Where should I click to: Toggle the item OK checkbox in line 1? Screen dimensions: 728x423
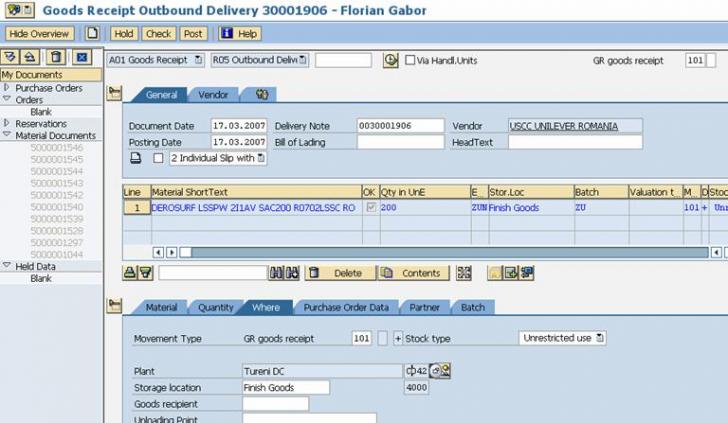point(372,208)
